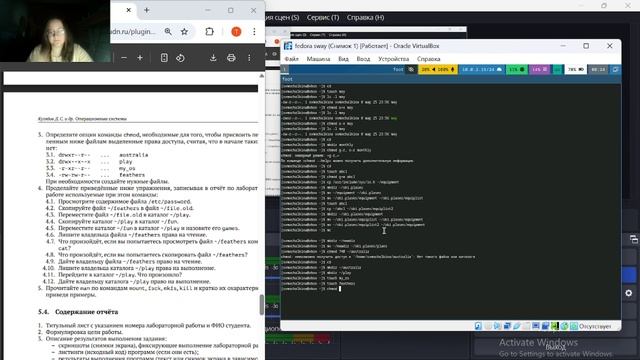The width and height of the screenshot is (640, 360).
Task: Open the Chrome three-dot menu
Action: click(254, 31)
